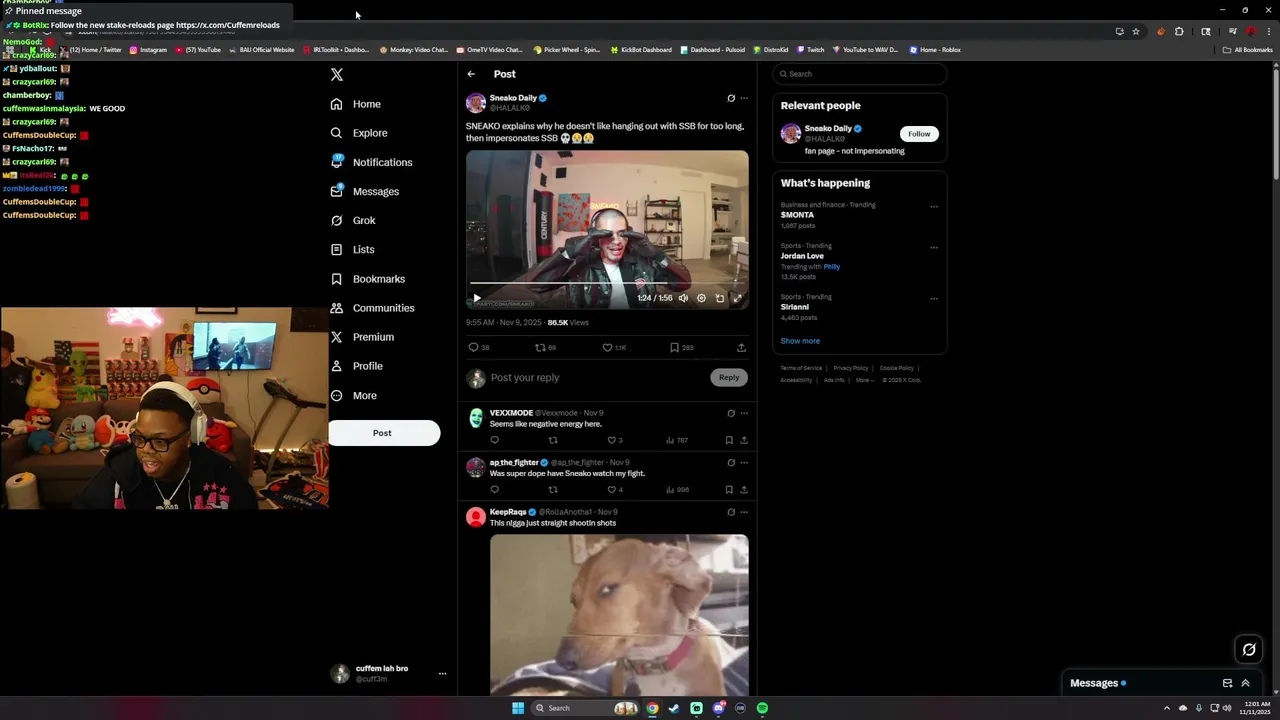Open Notifications in the sidebar
Image resolution: width=1280 pixels, height=720 pixels.
click(371, 162)
